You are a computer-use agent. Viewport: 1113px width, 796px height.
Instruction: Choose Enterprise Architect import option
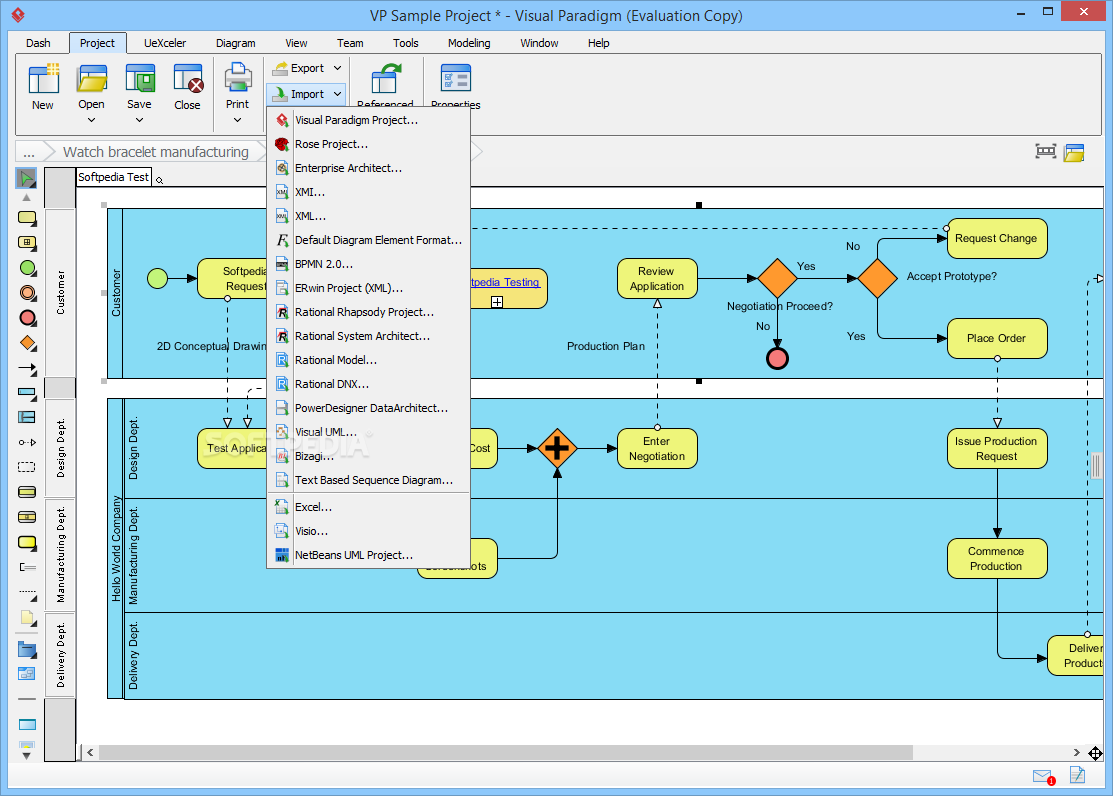[x=368, y=168]
